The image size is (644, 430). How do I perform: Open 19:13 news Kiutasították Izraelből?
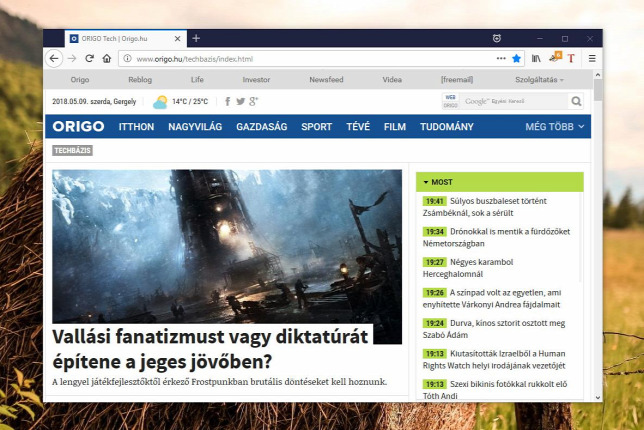[x=494, y=359]
